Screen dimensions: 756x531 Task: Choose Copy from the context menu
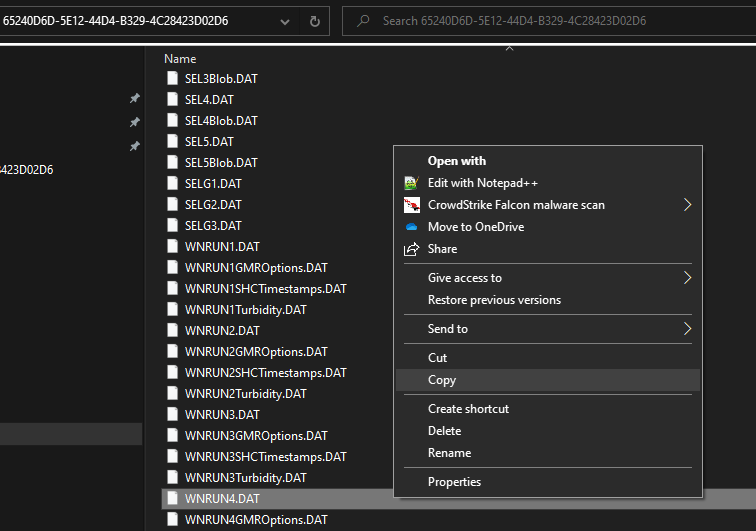point(442,380)
